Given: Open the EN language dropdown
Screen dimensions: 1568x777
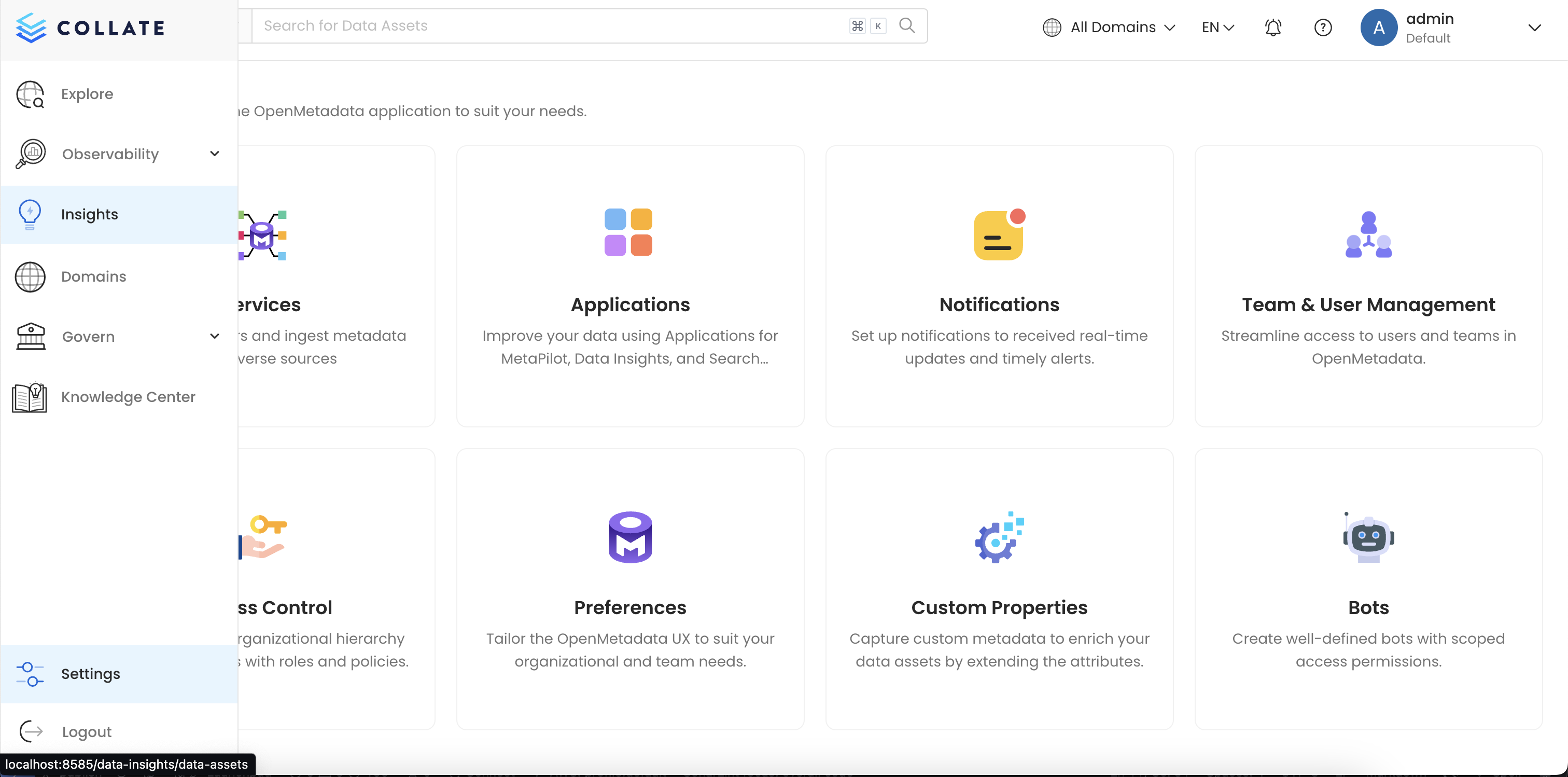Looking at the screenshot, I should pyautogui.click(x=1217, y=27).
